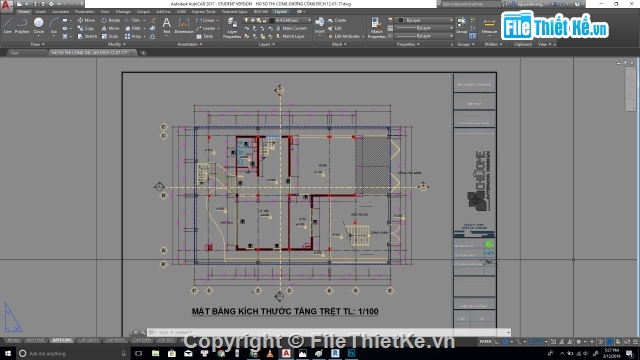Toggle the PAPER space button in status bar

click(x=485, y=342)
